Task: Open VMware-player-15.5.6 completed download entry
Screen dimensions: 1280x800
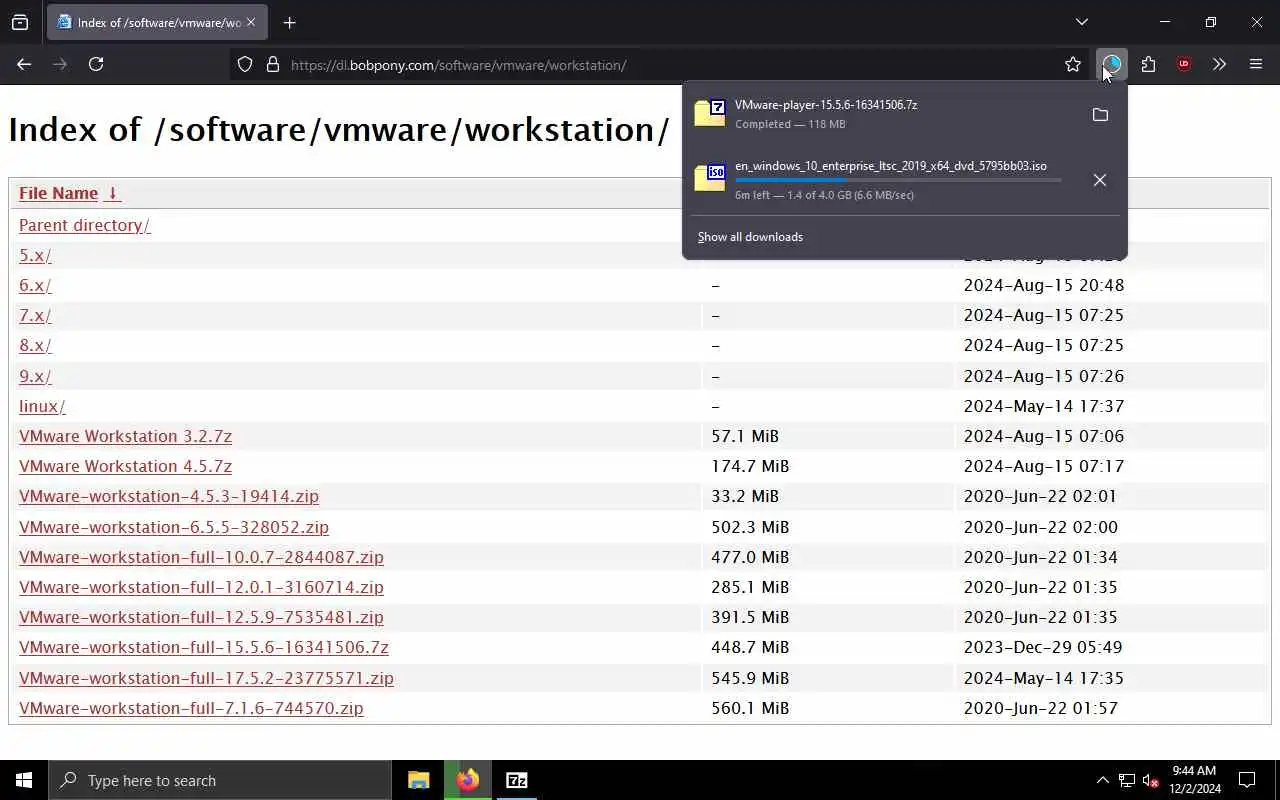Action: click(882, 114)
